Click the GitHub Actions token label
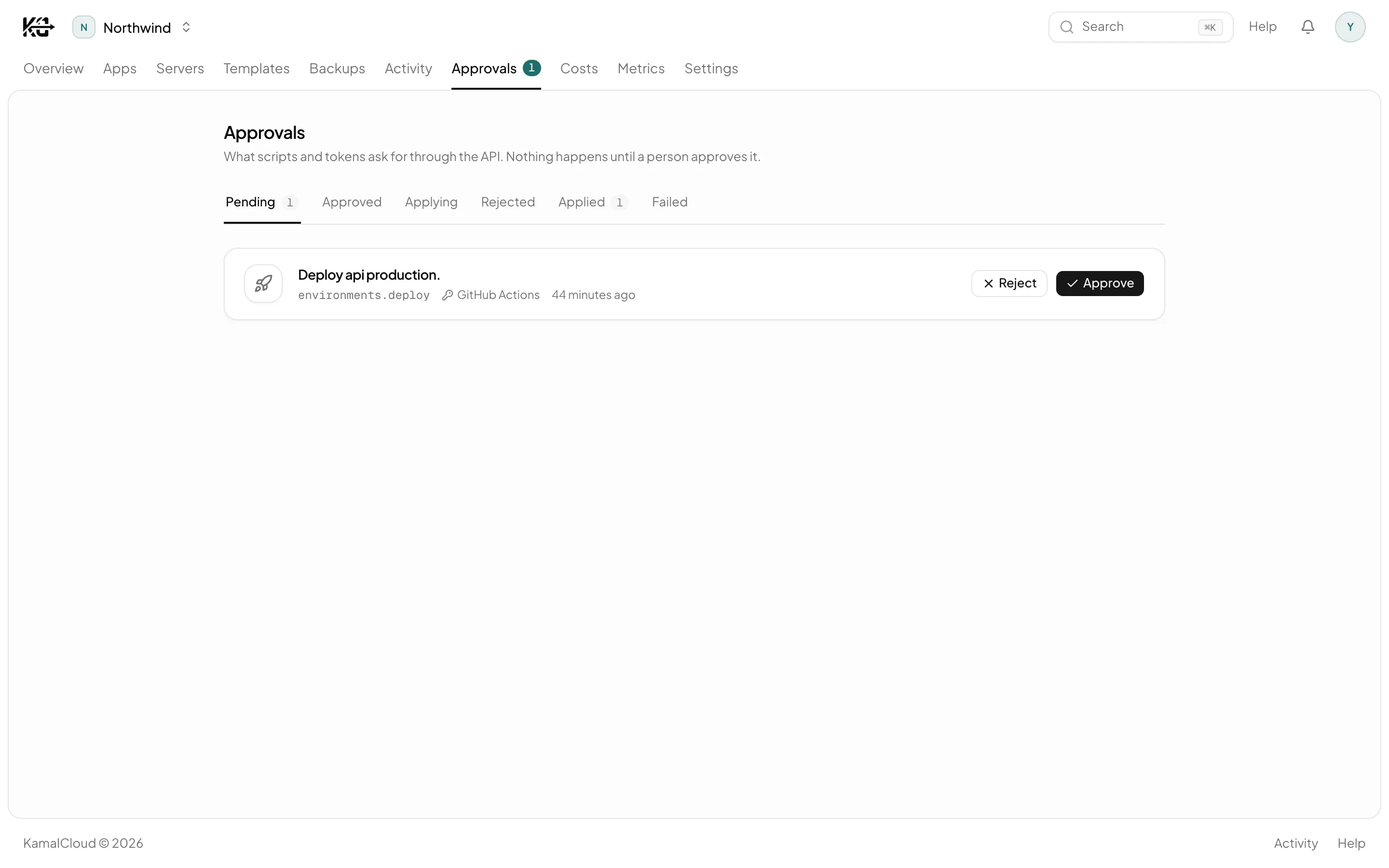Screen dimensions: 1389x868 (x=498, y=295)
